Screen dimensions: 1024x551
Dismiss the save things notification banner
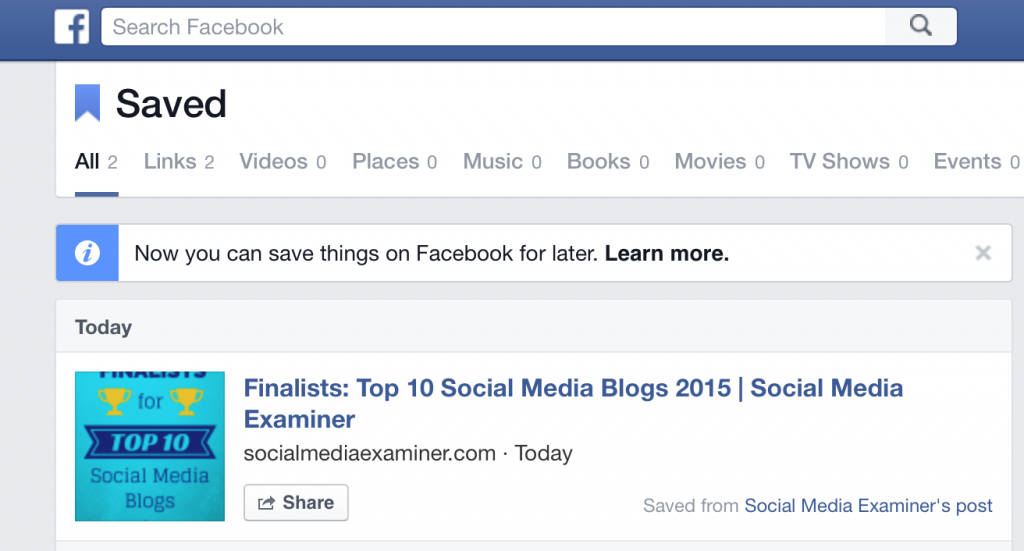[983, 253]
